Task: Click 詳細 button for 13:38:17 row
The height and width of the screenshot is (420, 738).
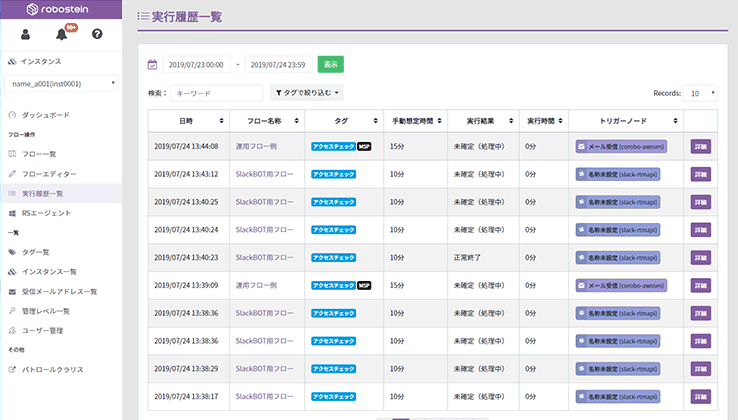Action: [x=701, y=396]
